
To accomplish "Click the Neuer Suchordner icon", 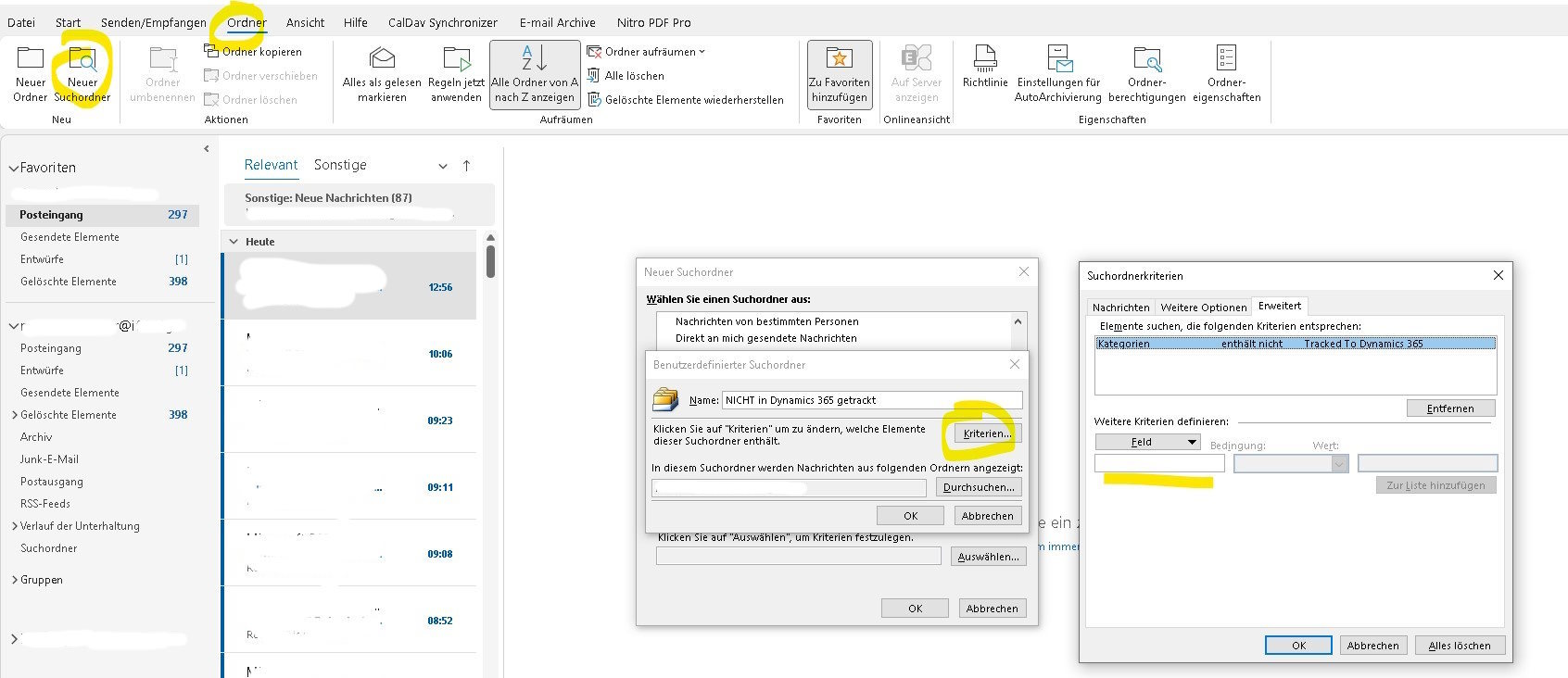I will coord(82,62).
